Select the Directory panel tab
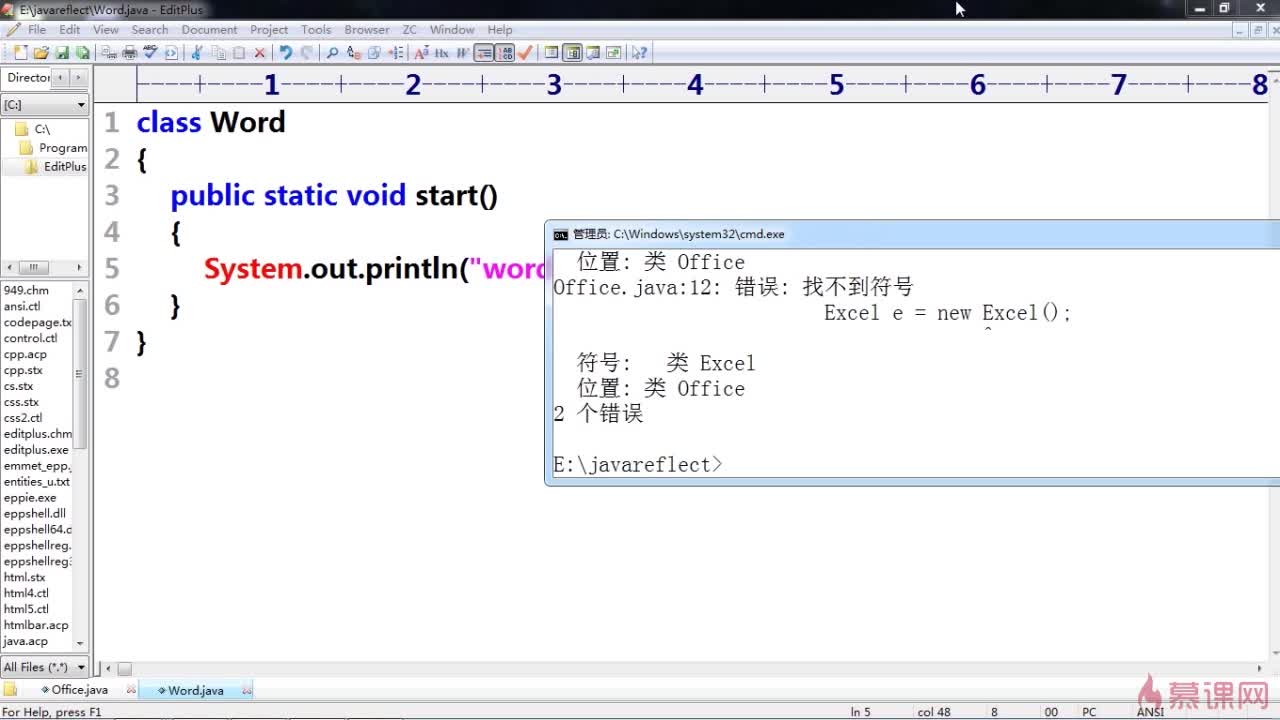Image resolution: width=1280 pixels, height=720 pixels. pyautogui.click(x=28, y=77)
